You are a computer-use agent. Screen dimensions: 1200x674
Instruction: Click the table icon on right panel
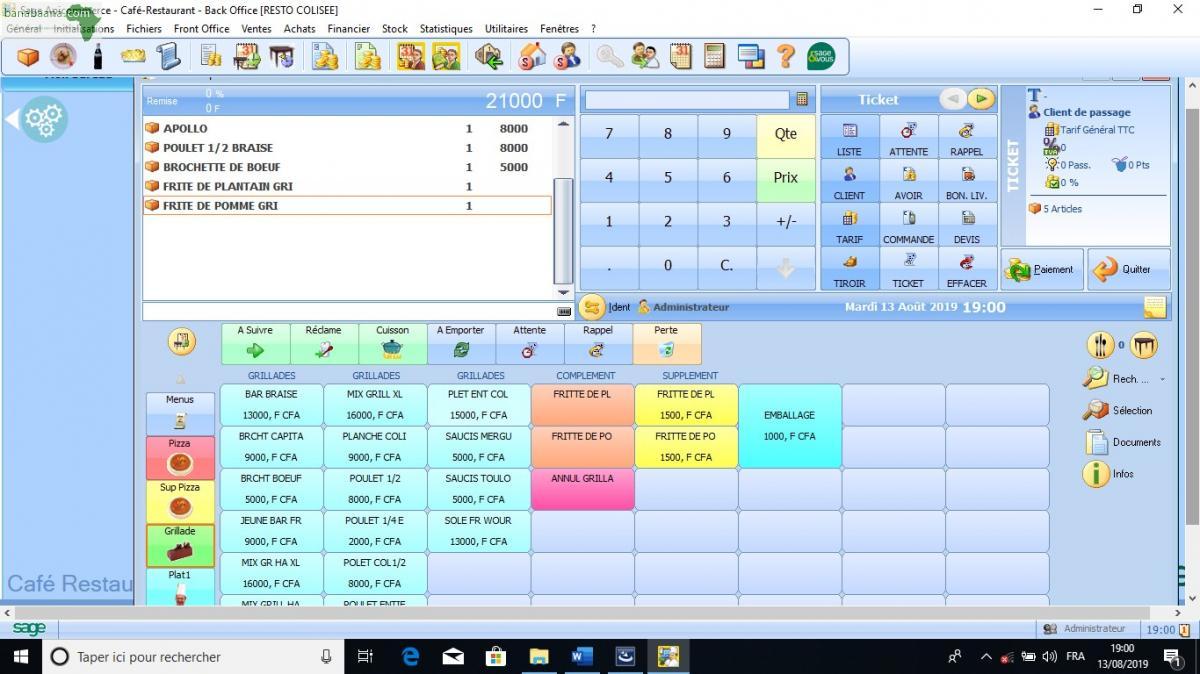click(1144, 345)
